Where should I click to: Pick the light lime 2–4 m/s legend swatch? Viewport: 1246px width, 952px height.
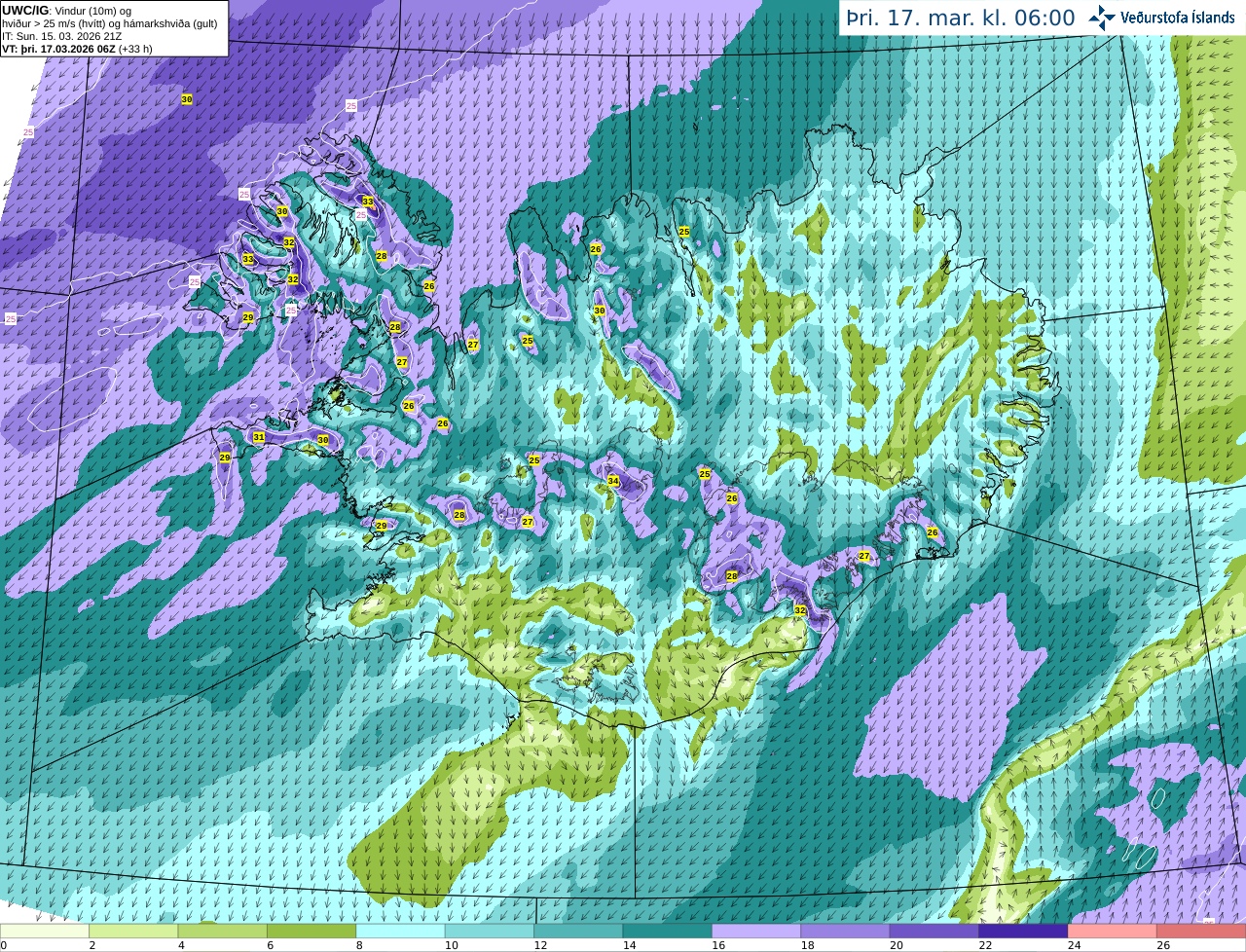point(133,931)
